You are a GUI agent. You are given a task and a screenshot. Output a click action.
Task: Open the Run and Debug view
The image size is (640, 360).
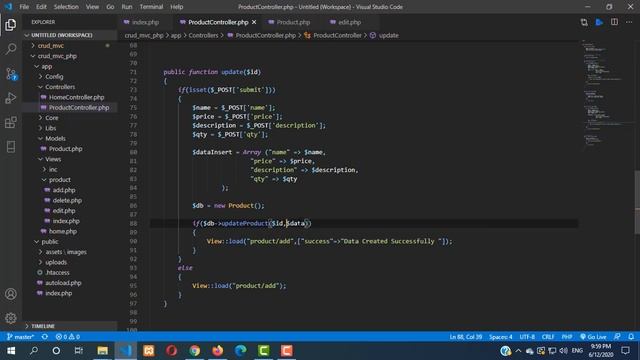[x=11, y=98]
